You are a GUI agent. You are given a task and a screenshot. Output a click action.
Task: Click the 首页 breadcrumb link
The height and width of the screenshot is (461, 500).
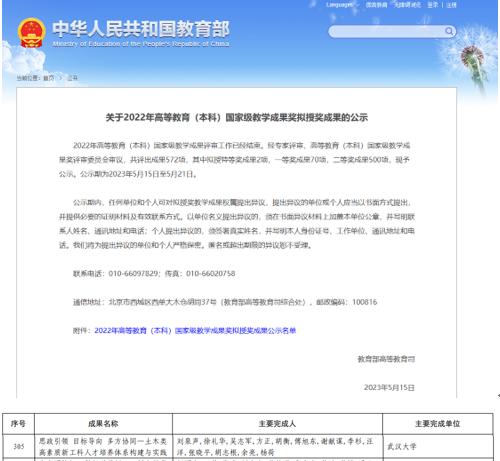click(x=49, y=78)
